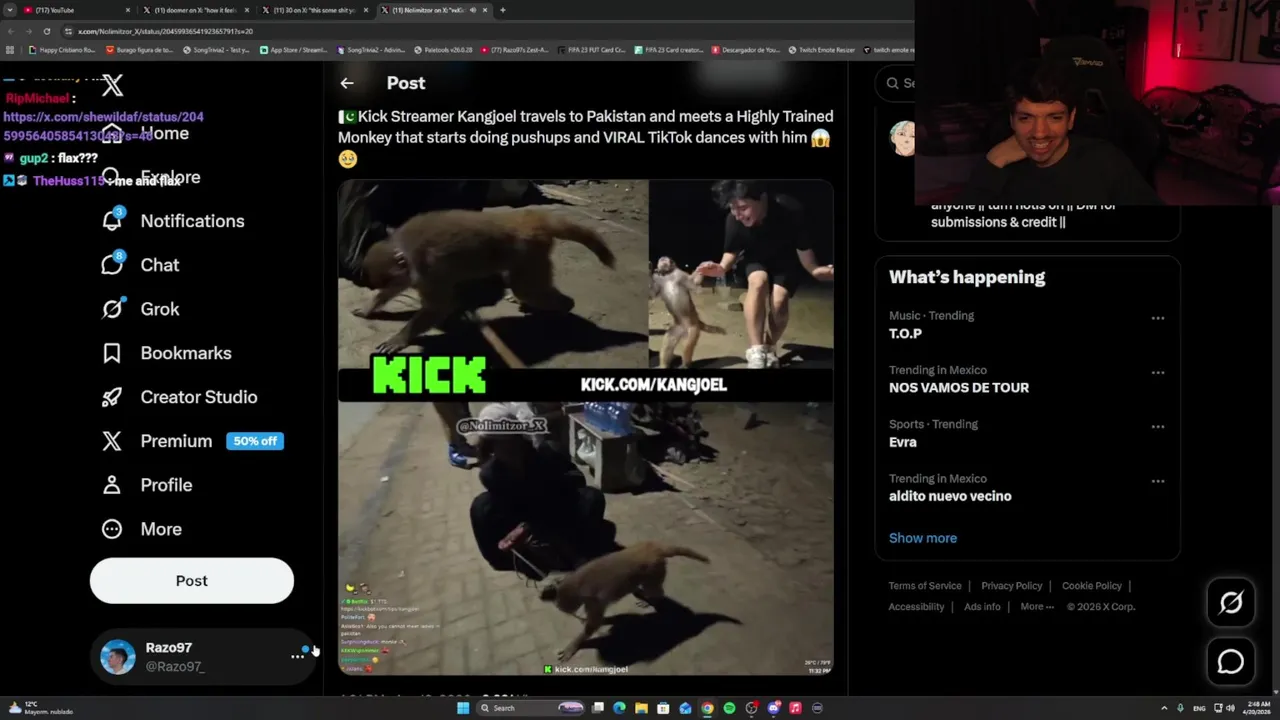Click the Razo97 profile avatar

tap(117, 657)
